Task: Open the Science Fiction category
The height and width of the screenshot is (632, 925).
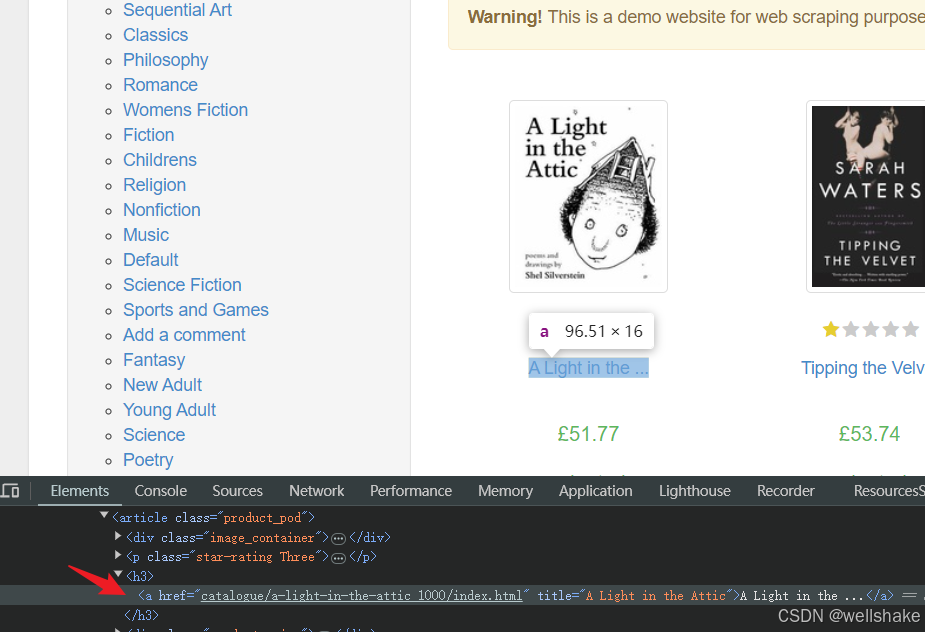Action: pos(182,285)
